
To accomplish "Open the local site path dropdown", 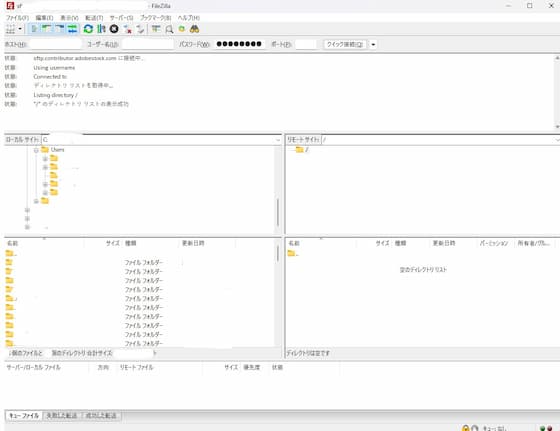I will (x=278, y=140).
